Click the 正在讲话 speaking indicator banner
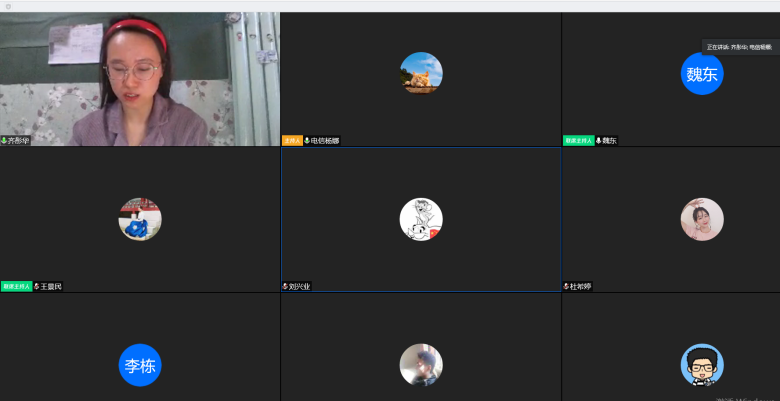780x401 pixels. point(740,47)
